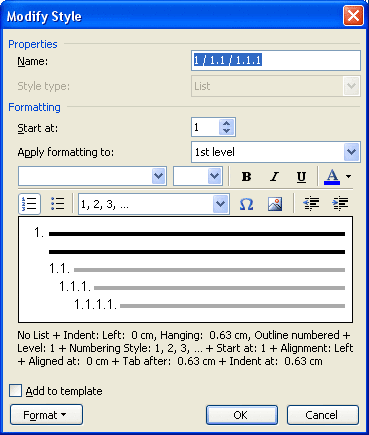Viewport: 369px width, 435px height.
Task: Click the Insert Picture icon
Action: click(275, 204)
